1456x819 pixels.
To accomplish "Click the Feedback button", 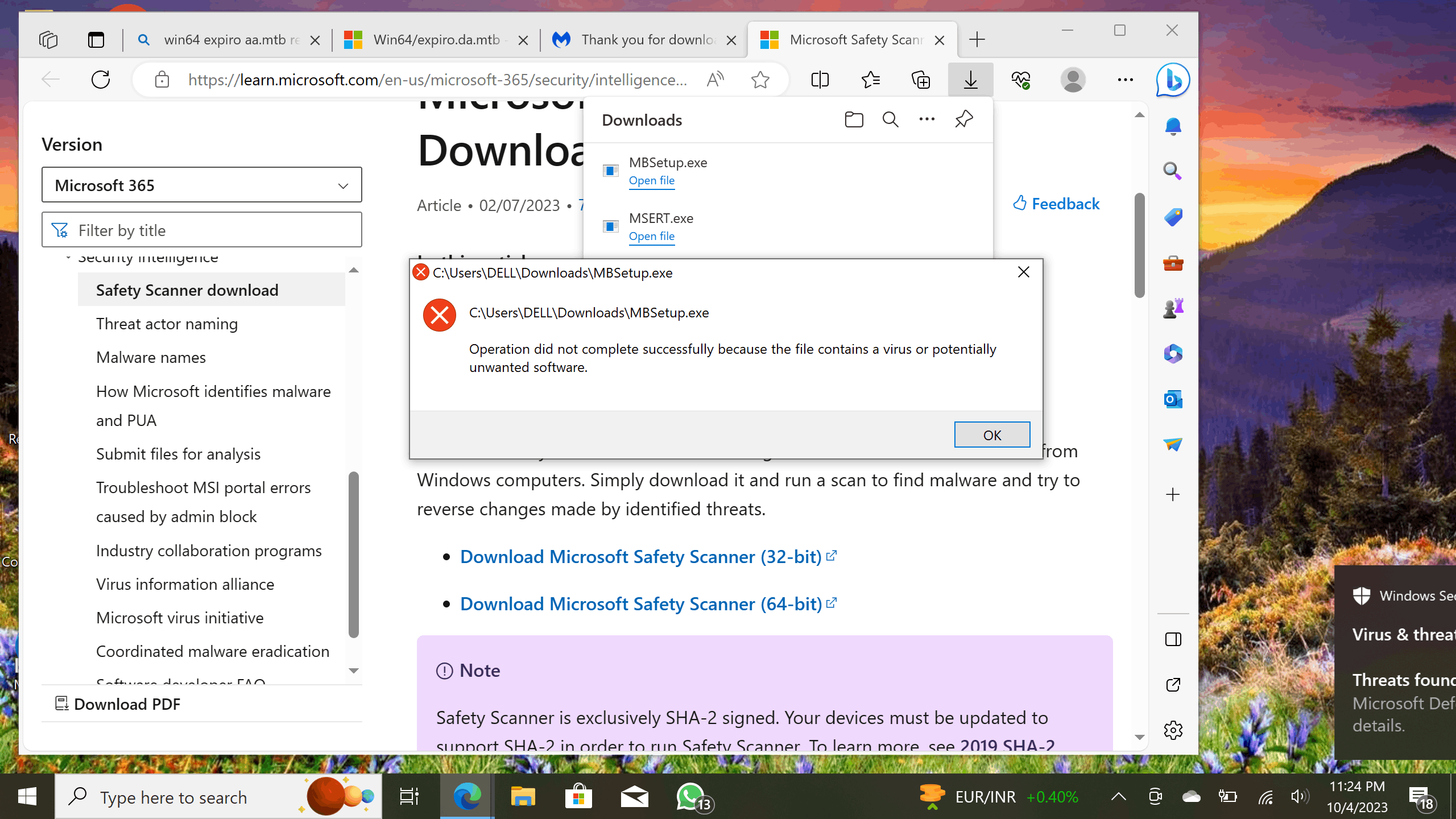I will click(1056, 204).
